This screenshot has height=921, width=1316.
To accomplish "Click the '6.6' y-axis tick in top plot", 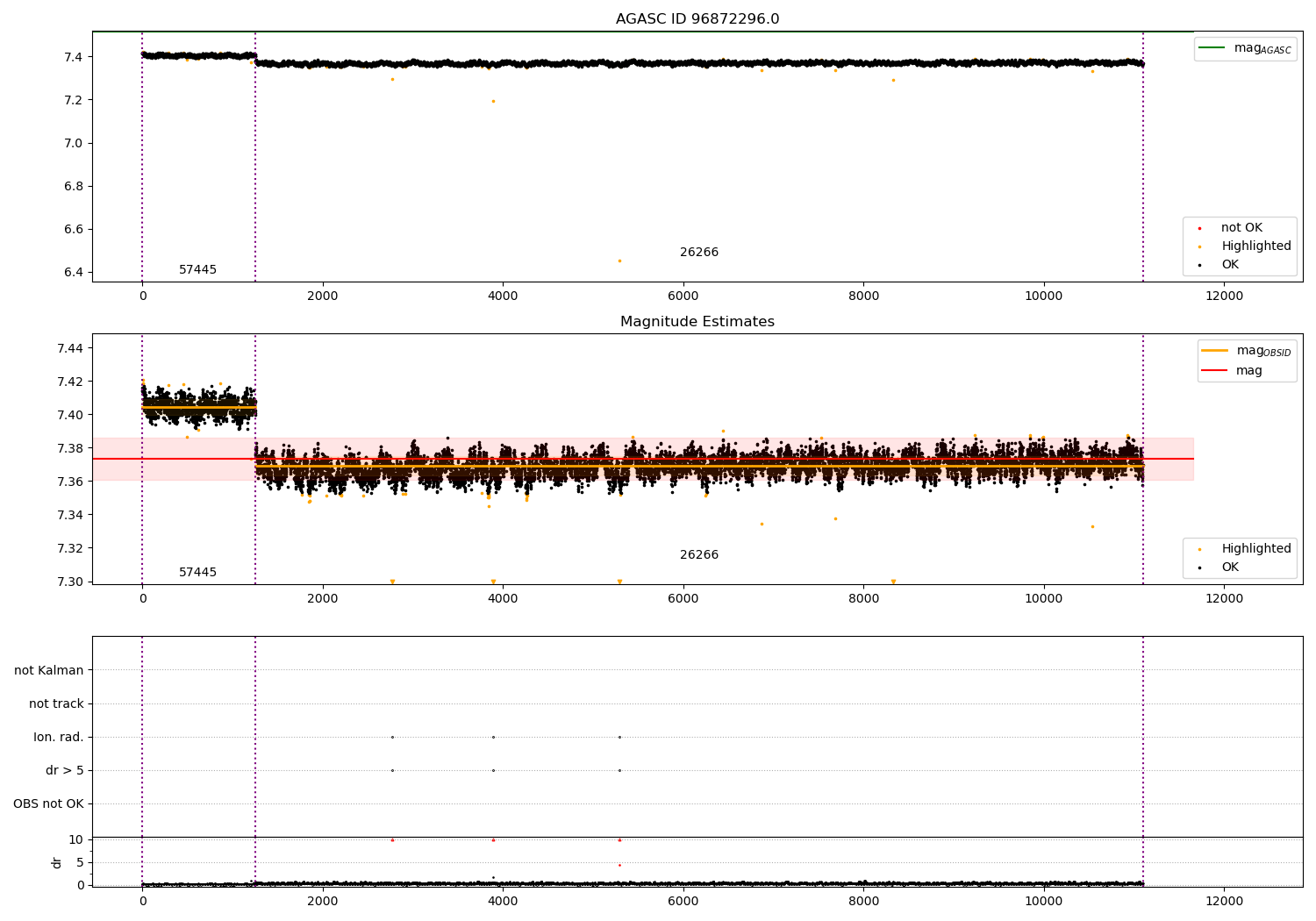I will point(72,229).
